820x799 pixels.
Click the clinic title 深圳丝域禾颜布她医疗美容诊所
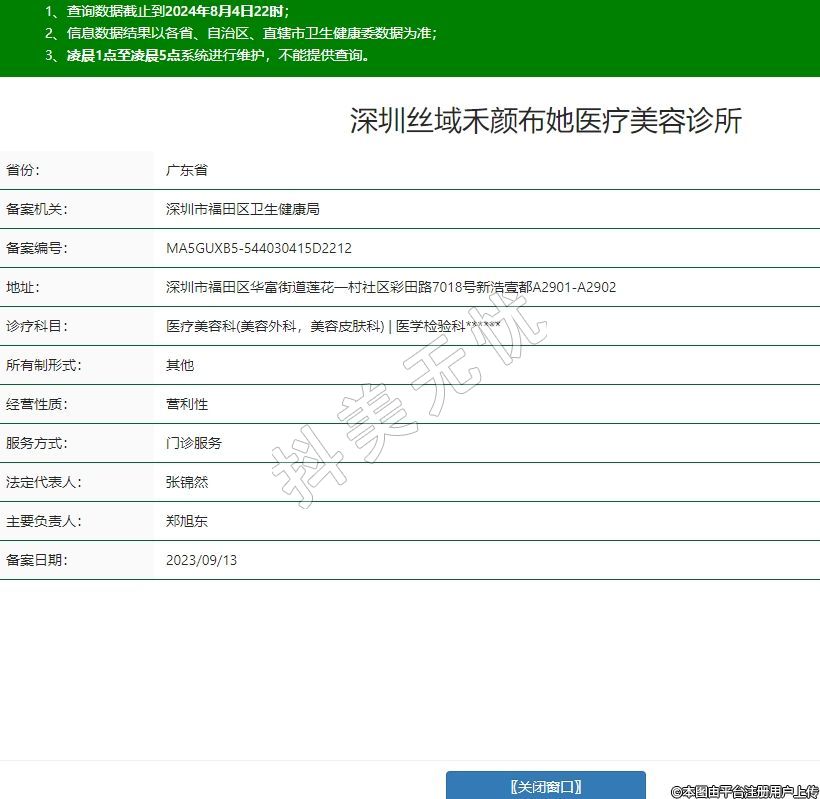click(x=545, y=121)
